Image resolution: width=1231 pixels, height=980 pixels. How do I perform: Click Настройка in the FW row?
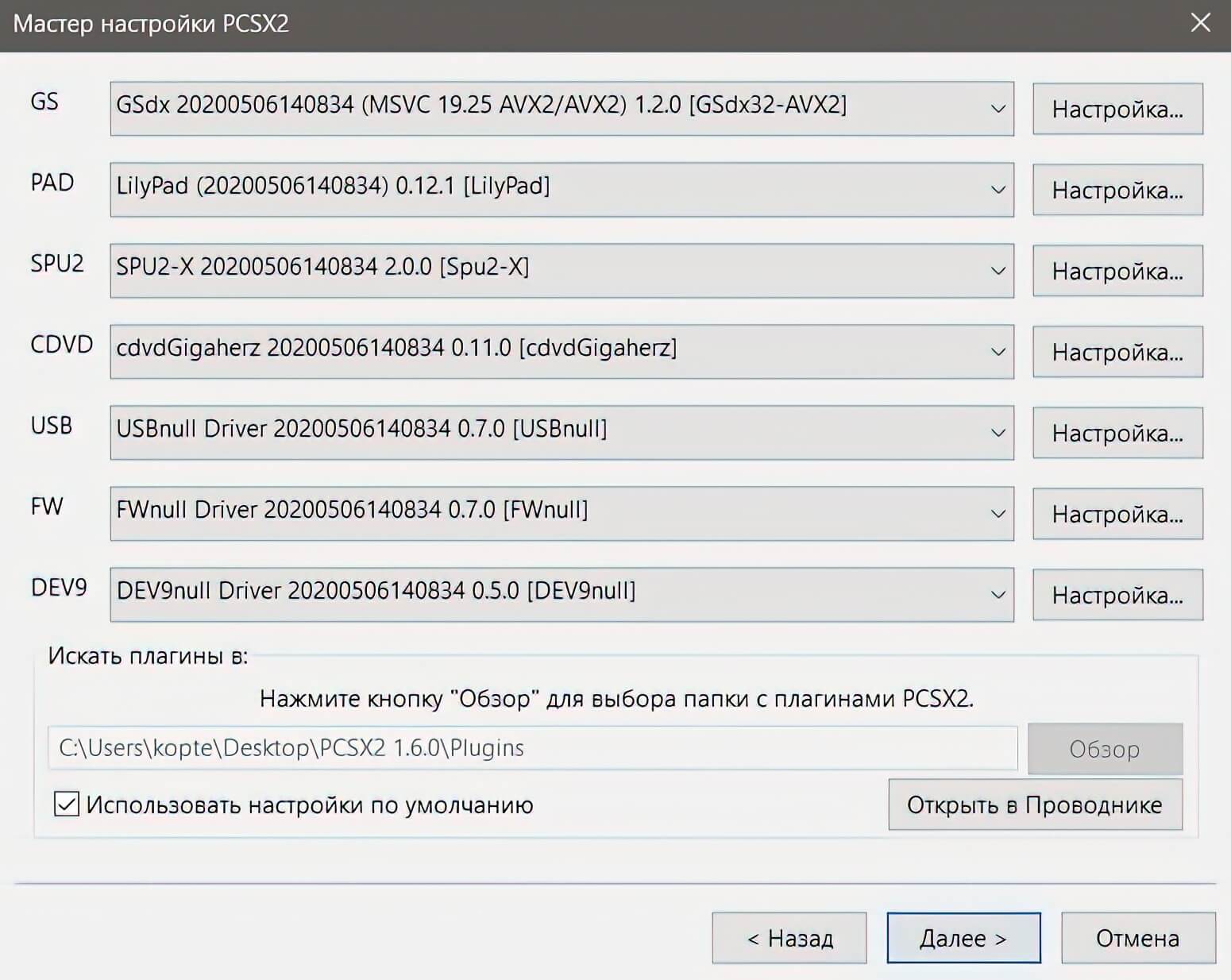tap(1117, 514)
